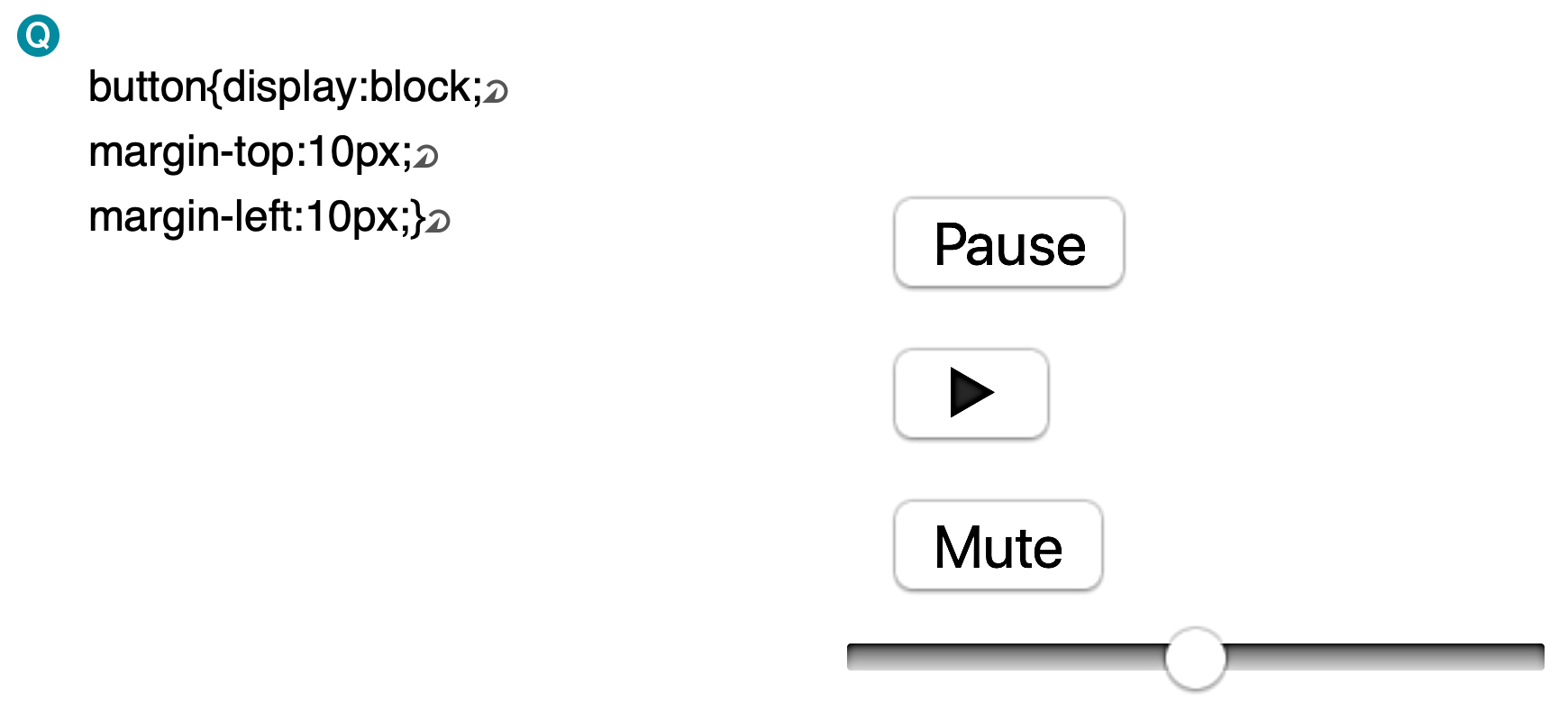This screenshot has width=1568, height=721.
Task: Click the slider track left of the thumb
Action: click(x=1006, y=657)
